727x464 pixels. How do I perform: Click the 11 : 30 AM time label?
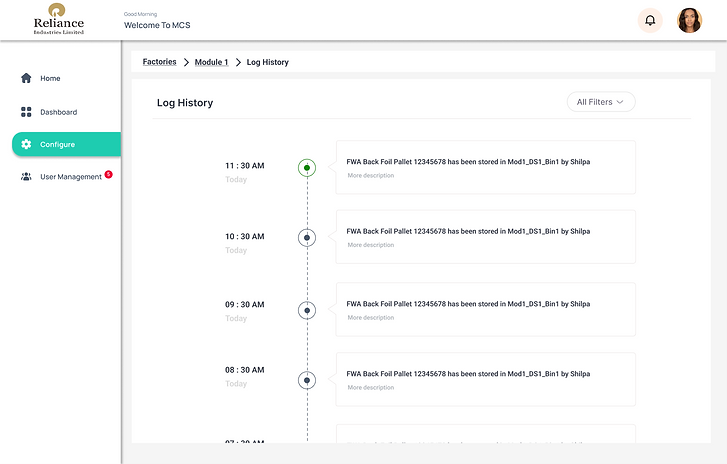tap(245, 165)
